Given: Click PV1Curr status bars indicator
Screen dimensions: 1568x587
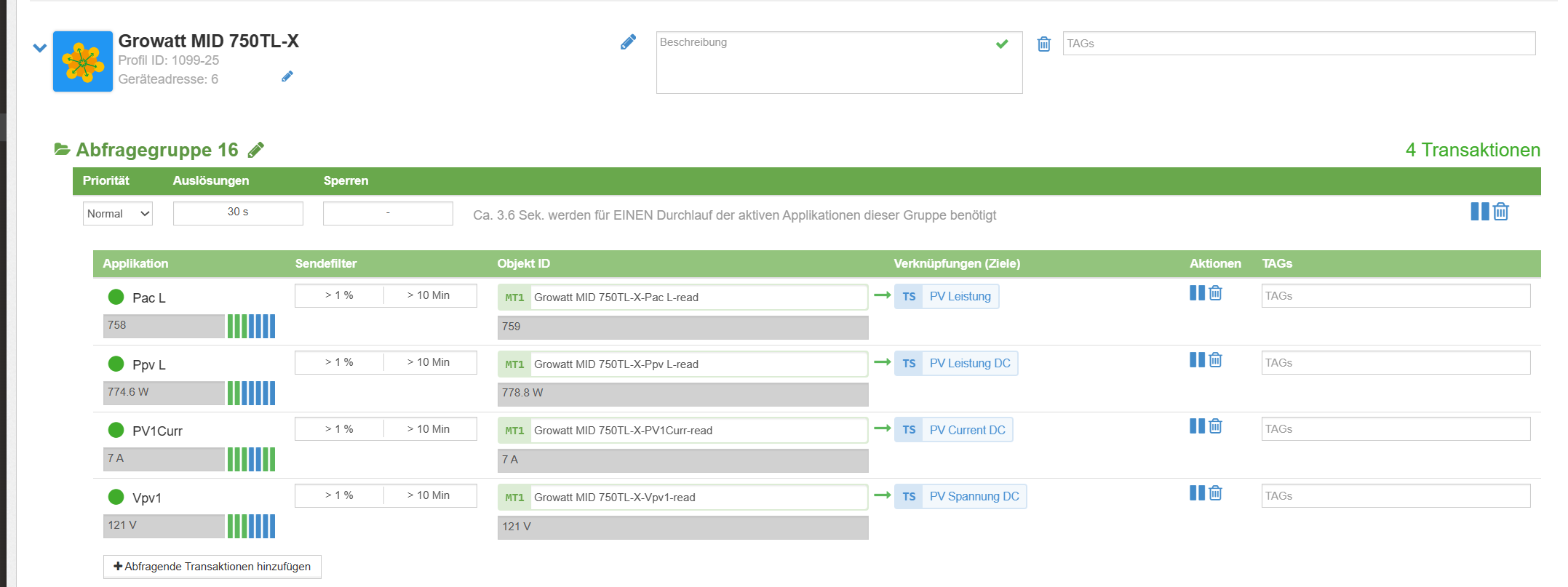Looking at the screenshot, I should [251, 459].
